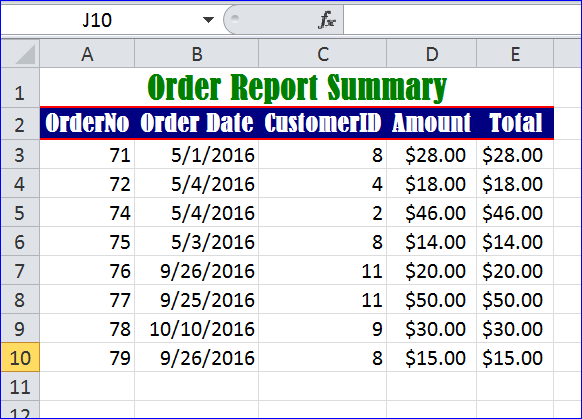Open the Name Box dropdown arrow

(x=208, y=20)
